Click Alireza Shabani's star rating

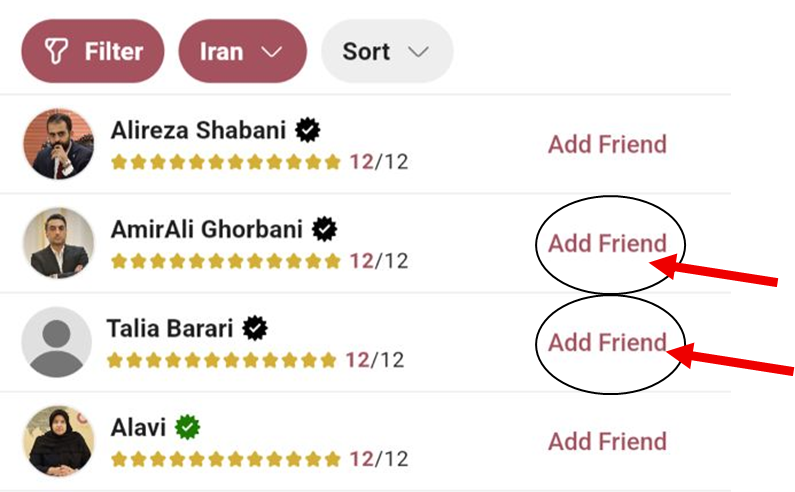coord(226,162)
